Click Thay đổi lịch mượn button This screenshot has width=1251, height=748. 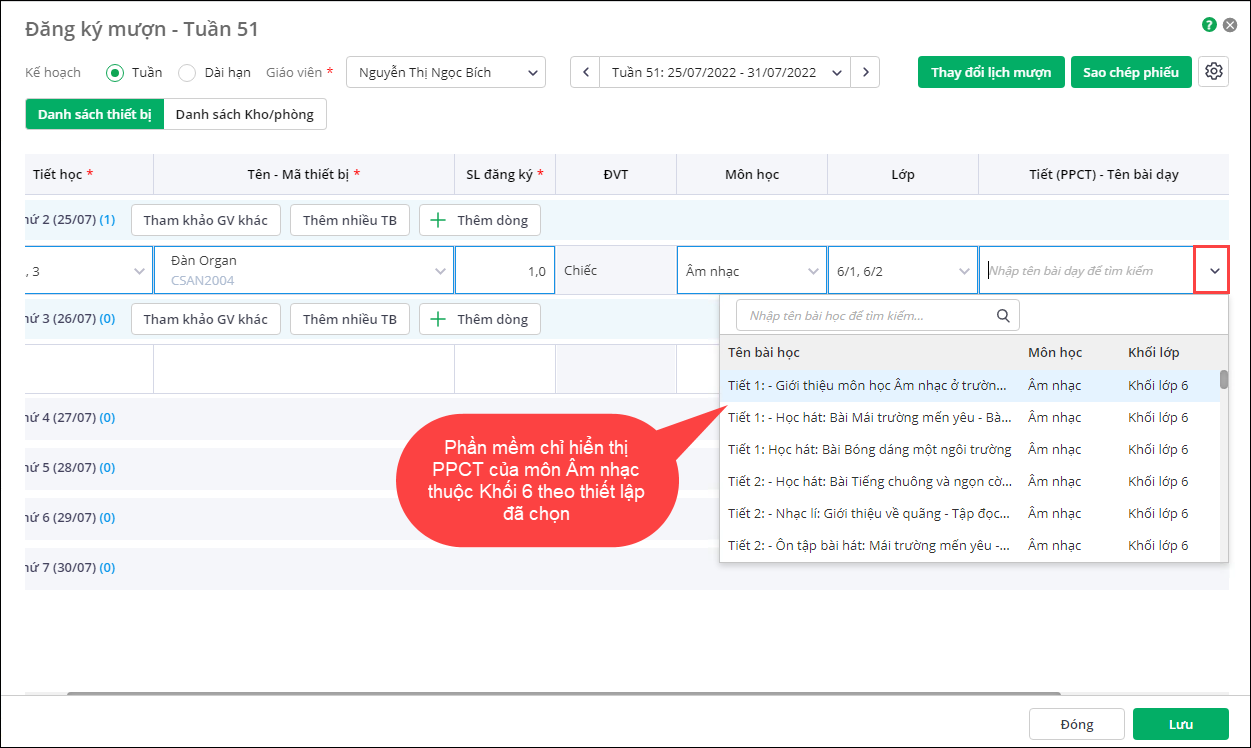point(991,72)
